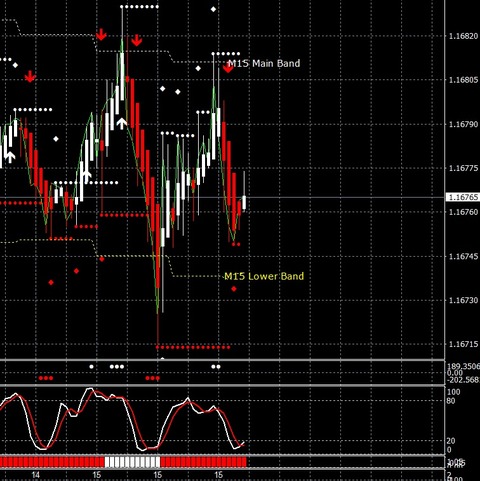Click the 1.16730 price axis label
Viewport: 480px width, 481px height.
pyautogui.click(x=464, y=300)
